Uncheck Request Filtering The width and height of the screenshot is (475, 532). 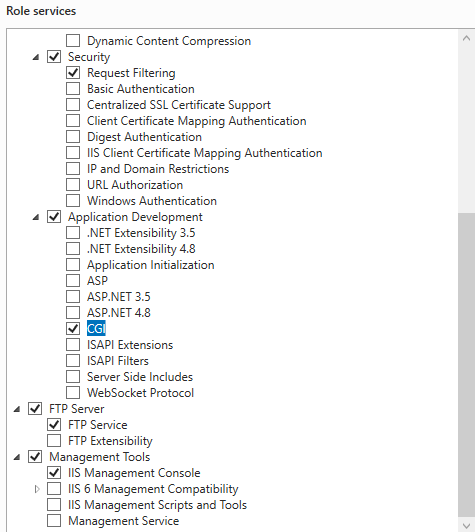click(73, 73)
